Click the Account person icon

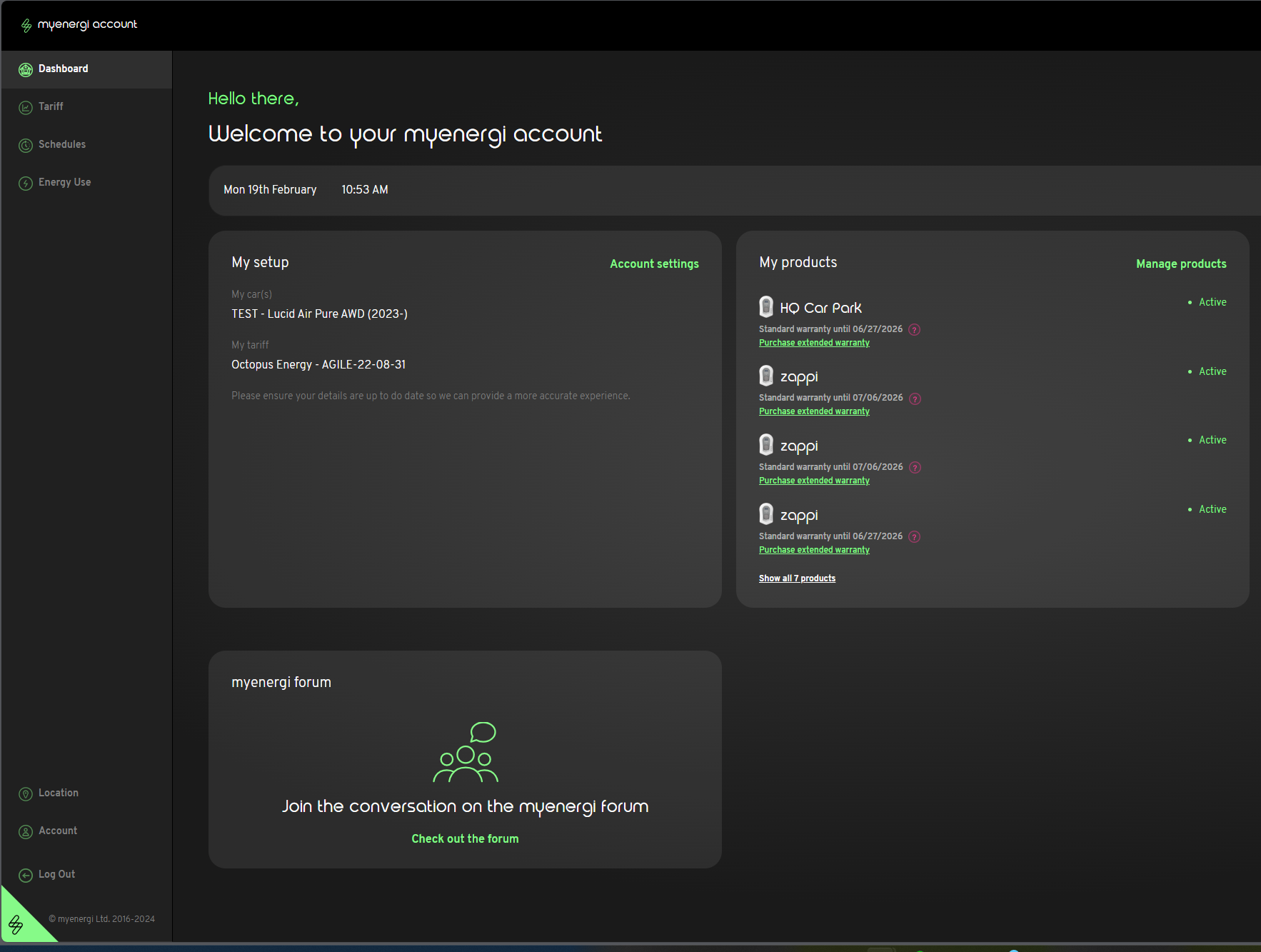pyautogui.click(x=26, y=831)
